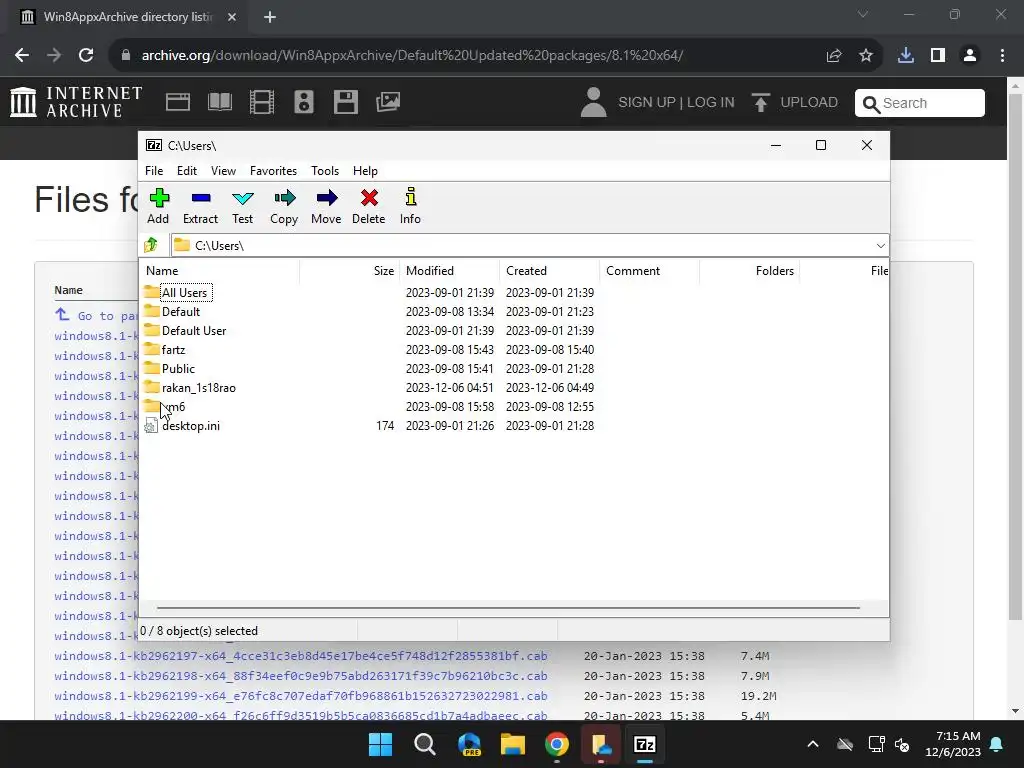This screenshot has height=768, width=1024.
Task: Open the Tools menu in 7-Zip
Action: [x=325, y=170]
